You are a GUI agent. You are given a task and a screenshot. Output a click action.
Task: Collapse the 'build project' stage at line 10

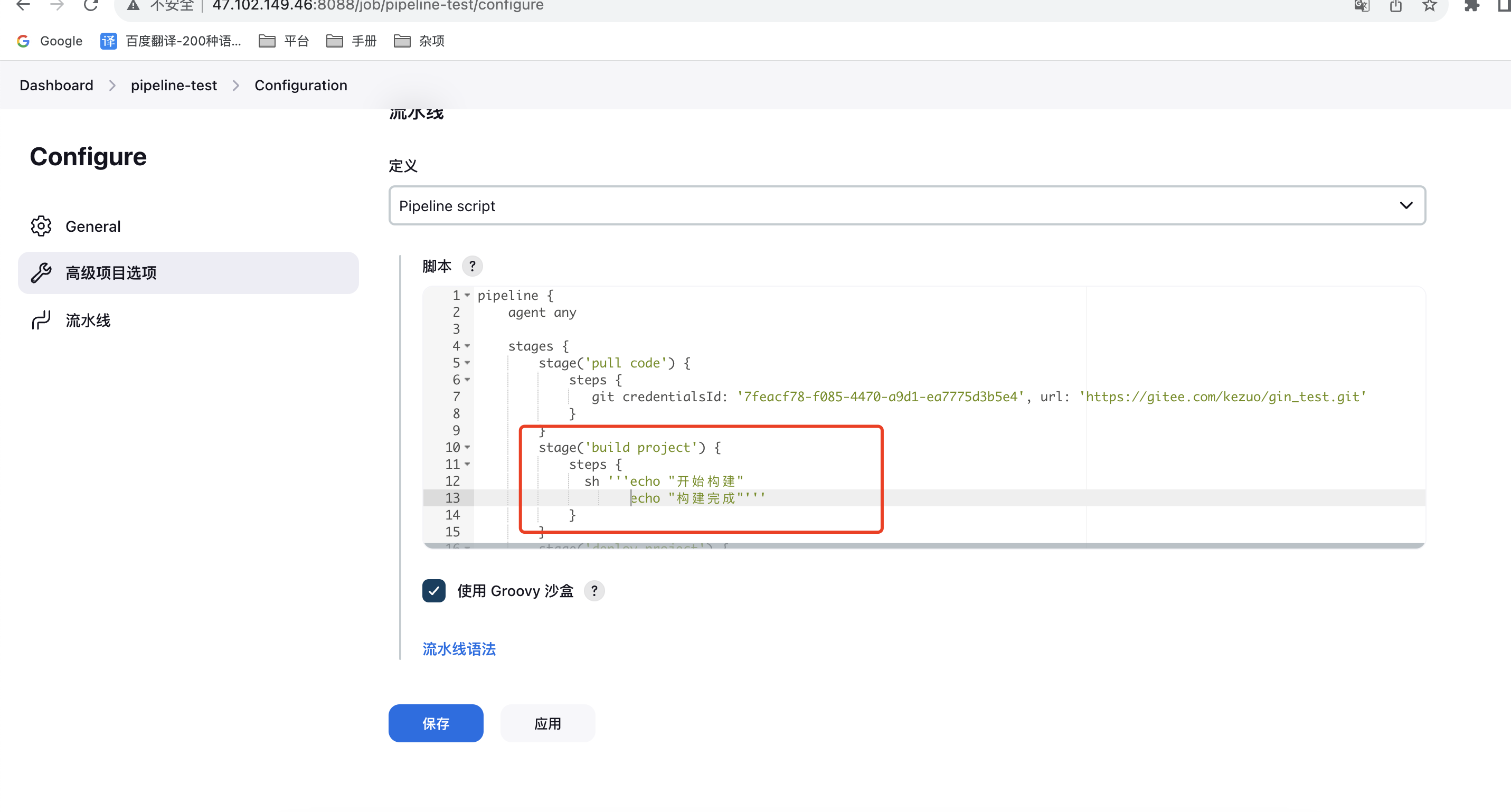467,447
